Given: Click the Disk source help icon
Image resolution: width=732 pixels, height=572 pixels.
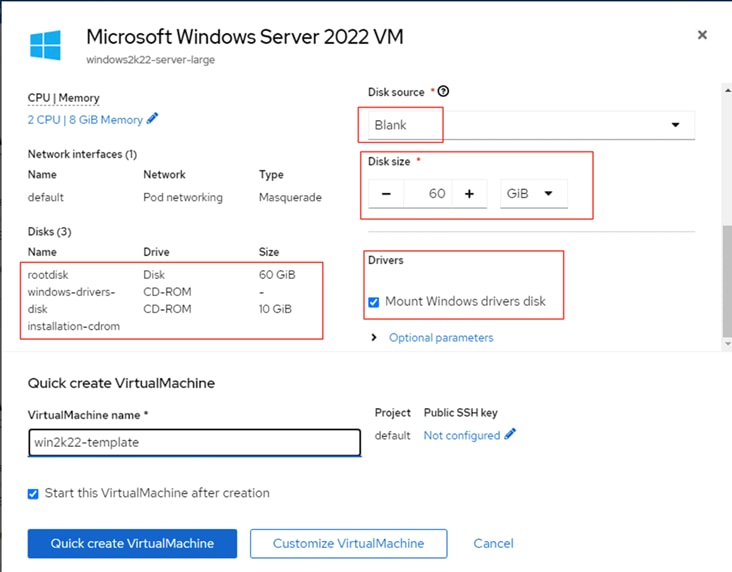Looking at the screenshot, I should [443, 92].
